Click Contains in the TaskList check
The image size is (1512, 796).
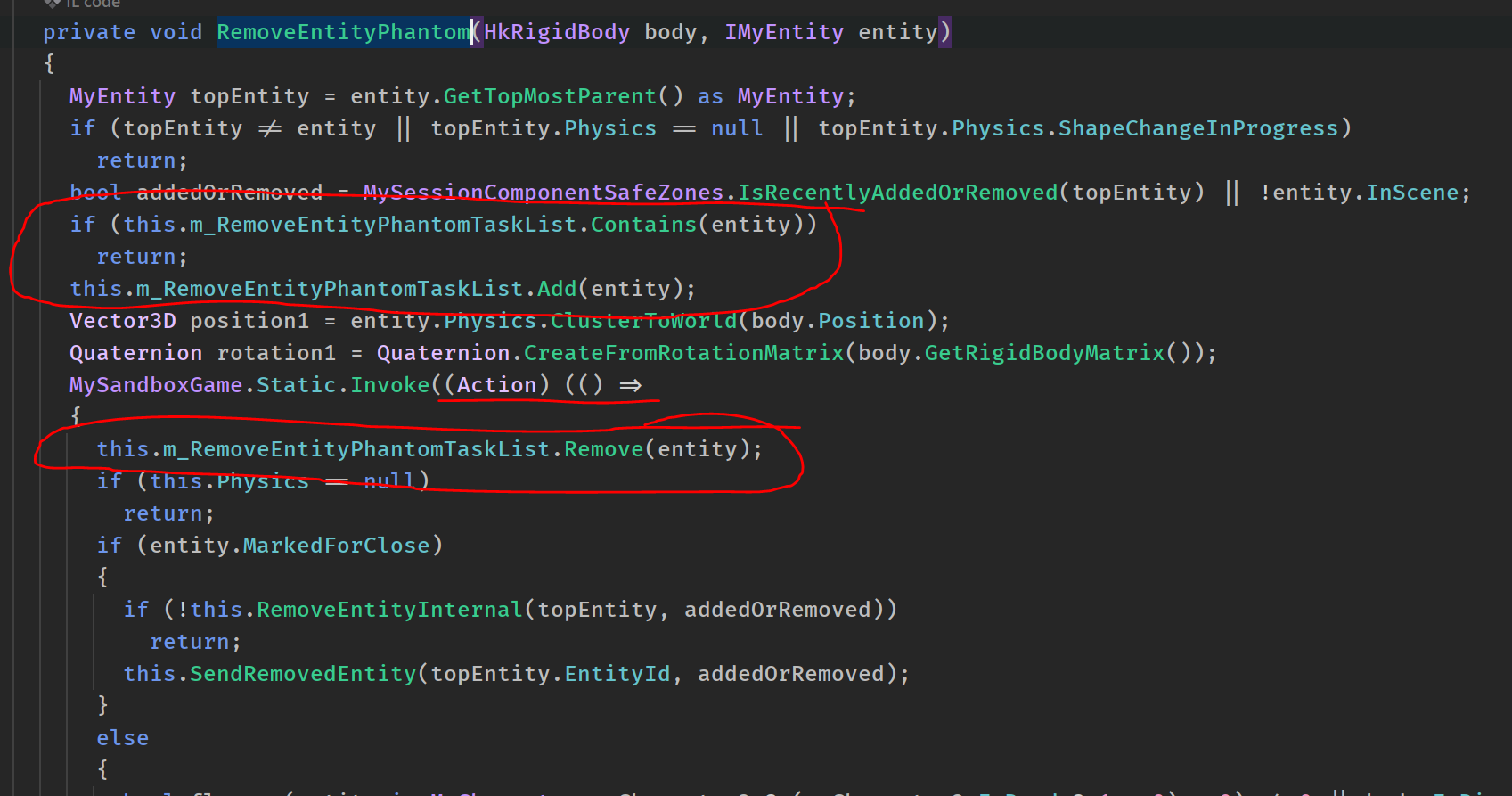[643, 225]
